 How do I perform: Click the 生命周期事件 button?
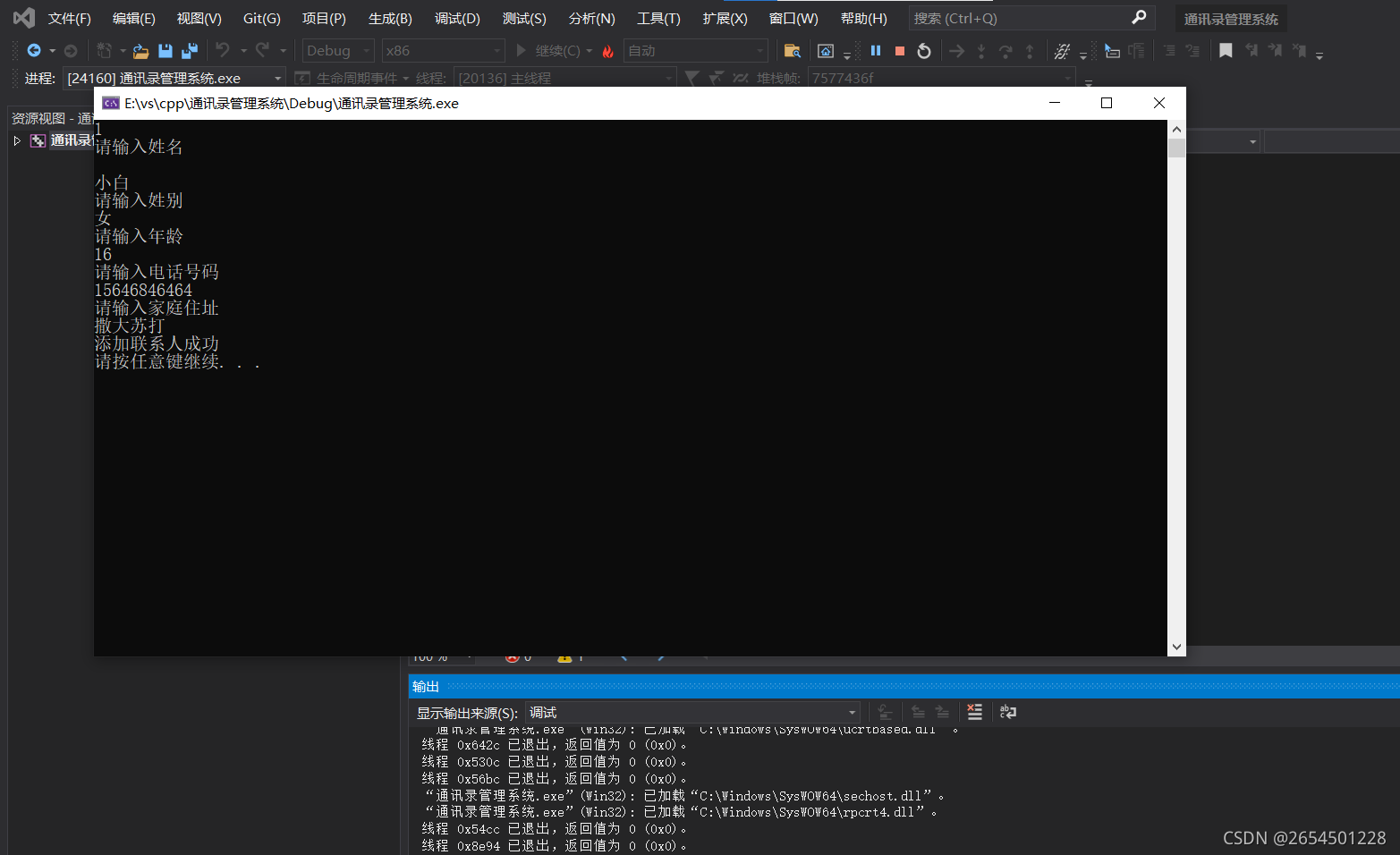pyautogui.click(x=352, y=79)
